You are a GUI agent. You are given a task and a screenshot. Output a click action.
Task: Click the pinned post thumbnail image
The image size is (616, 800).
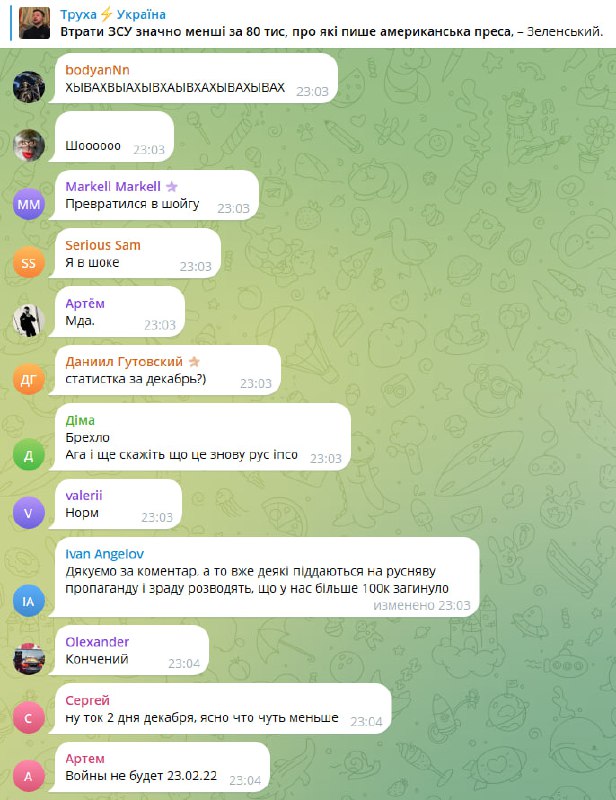point(34,23)
